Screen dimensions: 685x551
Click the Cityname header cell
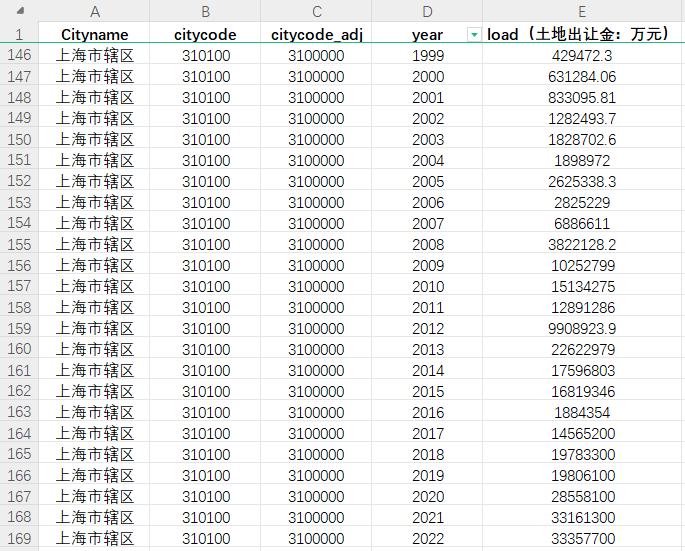tap(94, 34)
